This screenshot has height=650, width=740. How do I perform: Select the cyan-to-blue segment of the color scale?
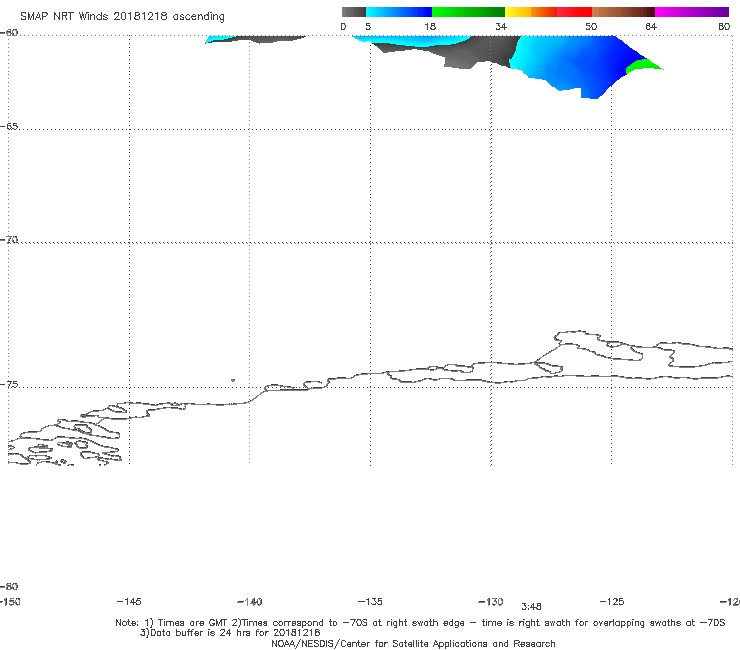pyautogui.click(x=399, y=12)
